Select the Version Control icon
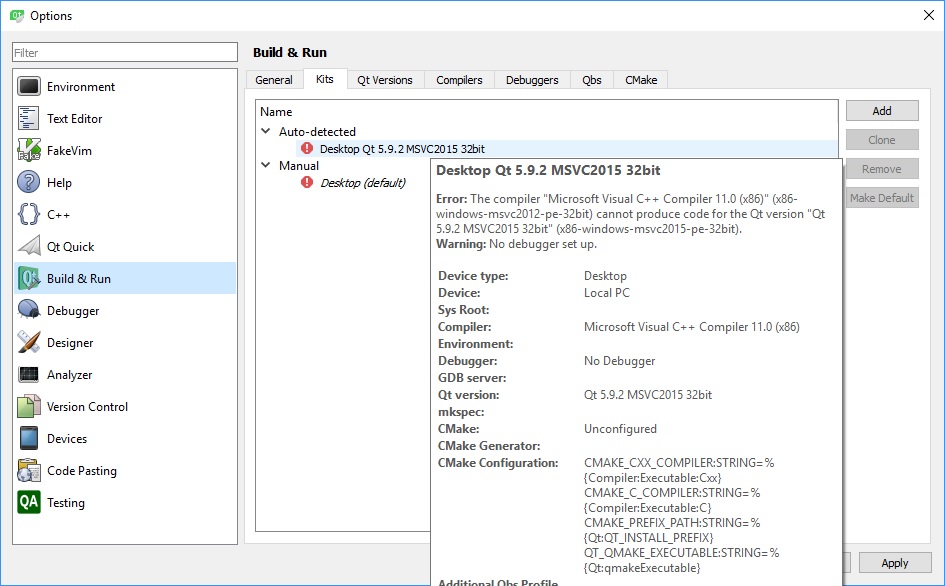This screenshot has height=586, width=945. [28, 406]
